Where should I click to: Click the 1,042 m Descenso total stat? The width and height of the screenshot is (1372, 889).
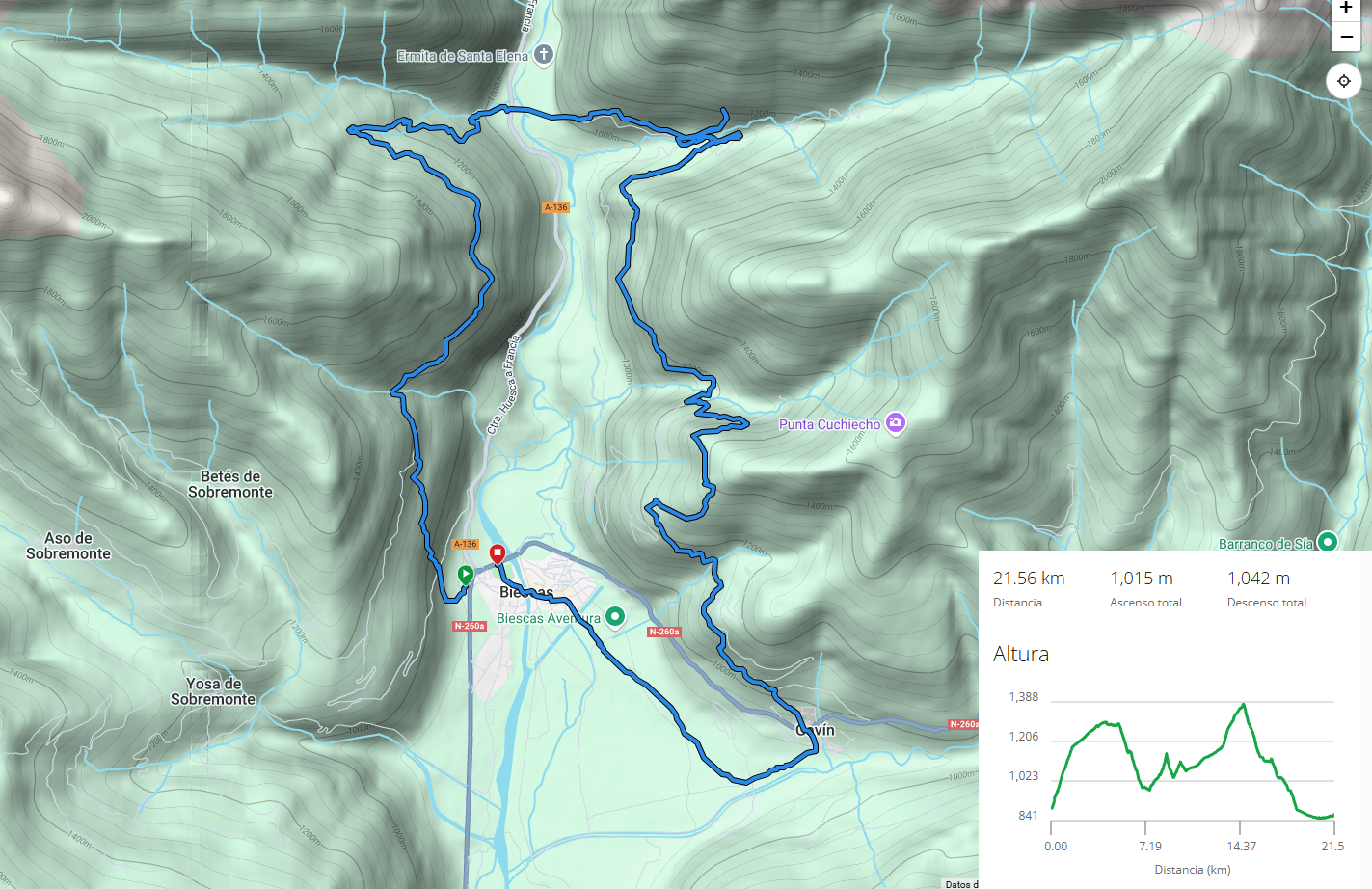tap(1258, 579)
